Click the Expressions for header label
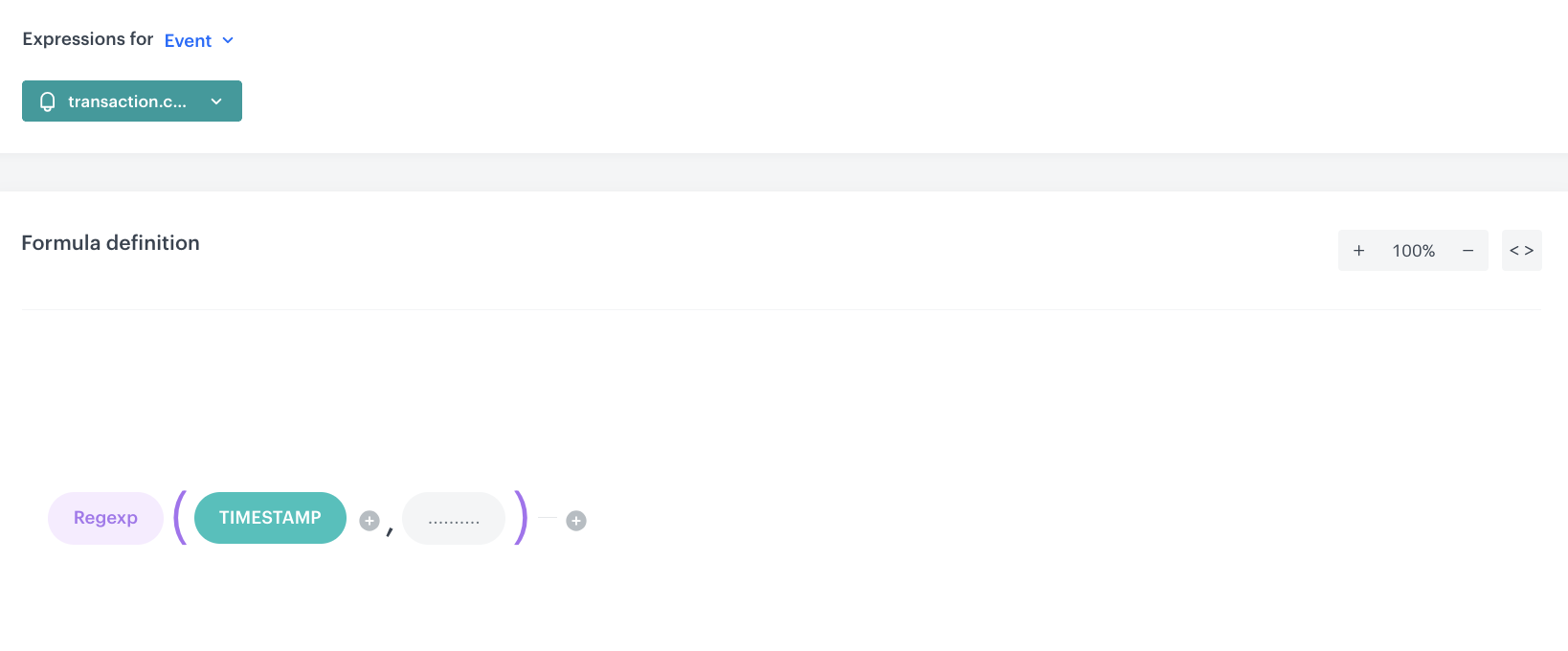 (86, 38)
